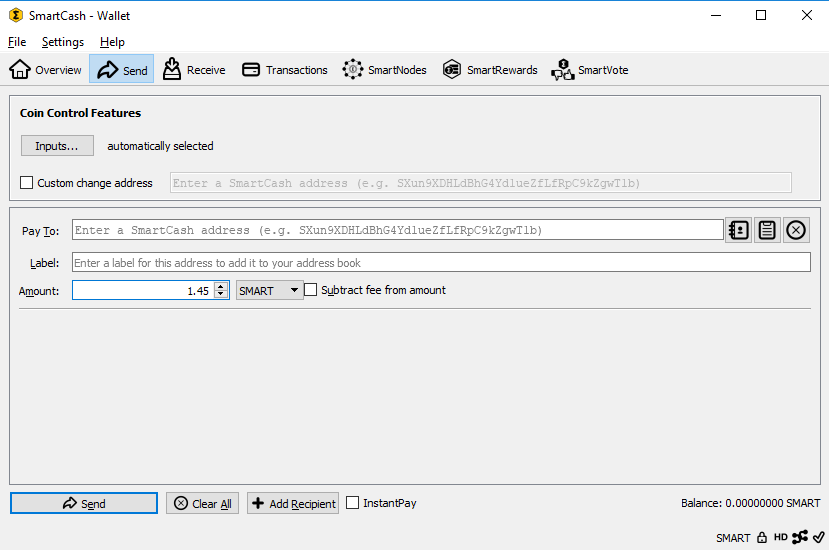
Task: Click the Coin Control Features heading
Action: [80, 113]
